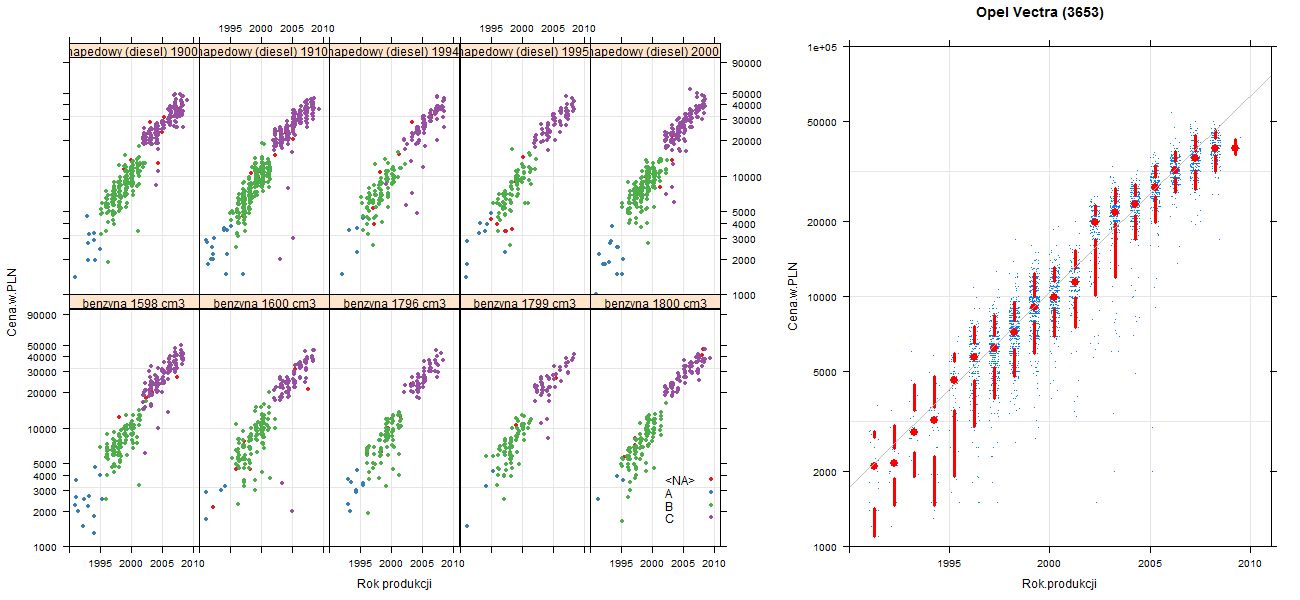Select the "benzyna 1800 cm3" panel strip
This screenshot has height=600, width=1300.
click(655, 302)
